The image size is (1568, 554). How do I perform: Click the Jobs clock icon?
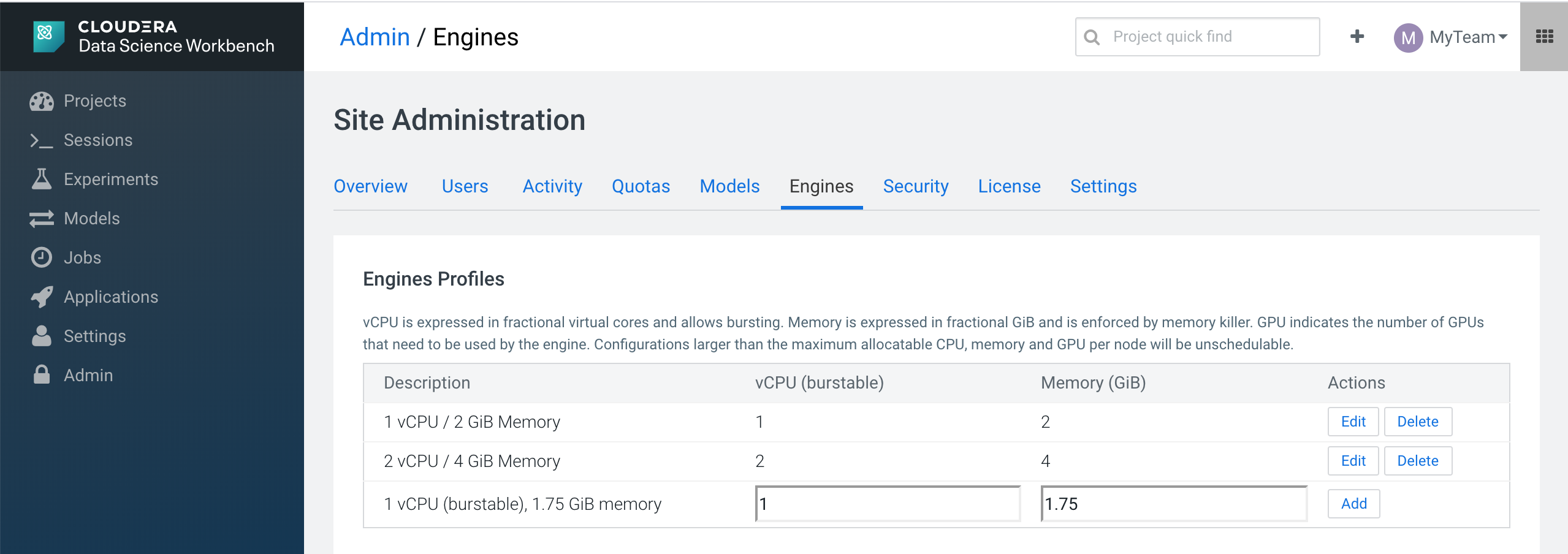(42, 257)
